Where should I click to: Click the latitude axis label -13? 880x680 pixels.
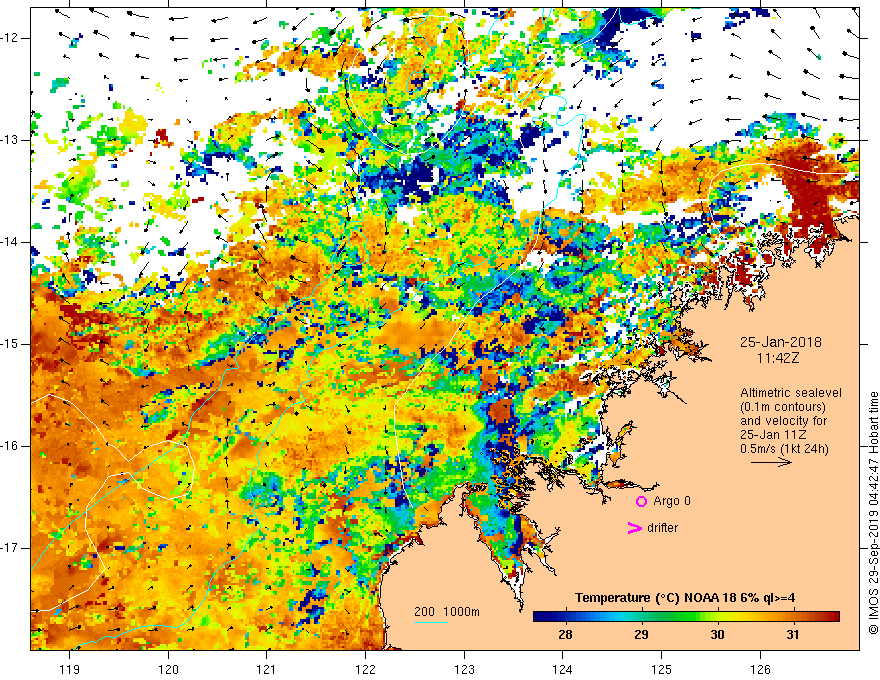(11, 140)
